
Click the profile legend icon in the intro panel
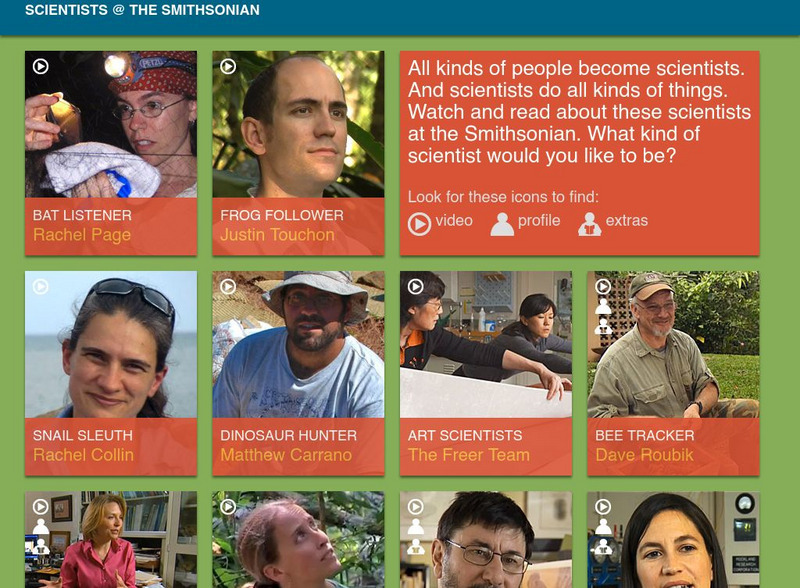pos(502,224)
